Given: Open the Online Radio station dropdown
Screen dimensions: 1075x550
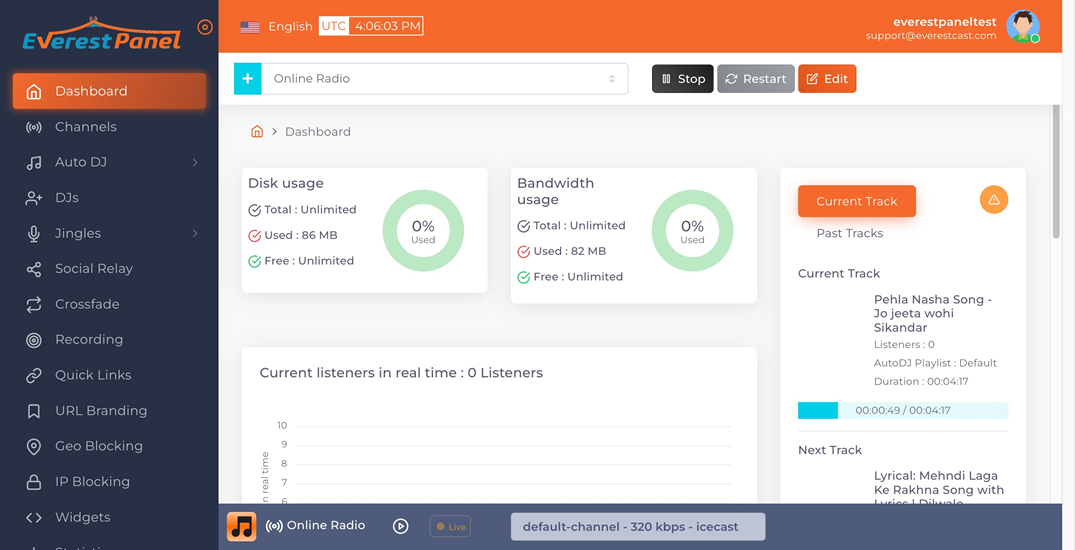Looking at the screenshot, I should point(444,79).
